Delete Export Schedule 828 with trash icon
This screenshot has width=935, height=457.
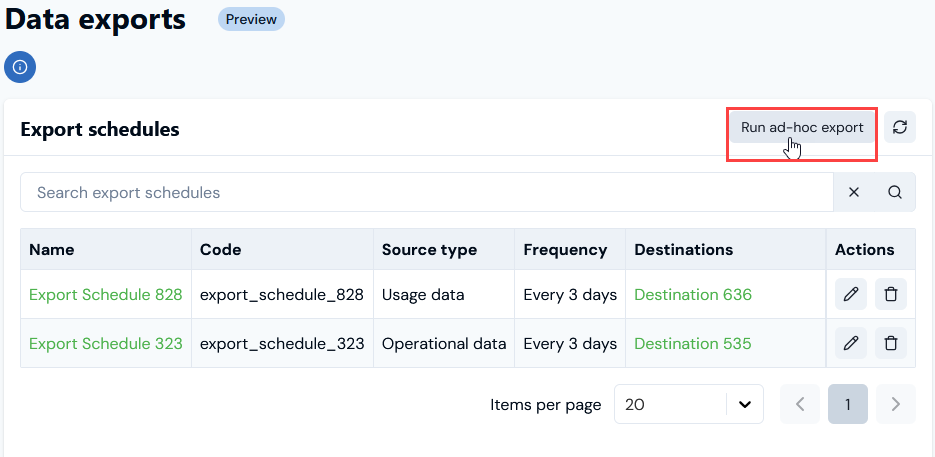click(x=891, y=294)
